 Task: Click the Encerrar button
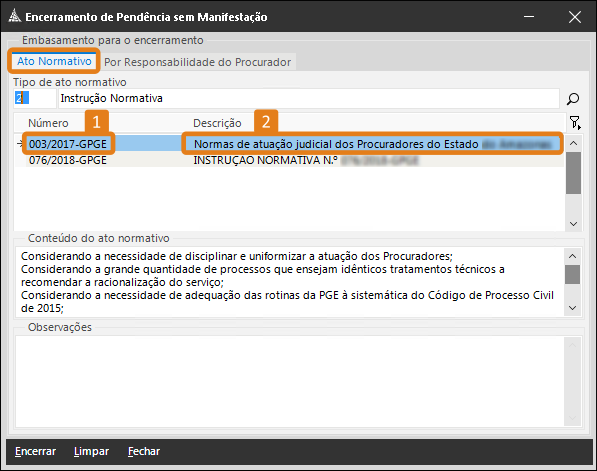tap(35, 452)
